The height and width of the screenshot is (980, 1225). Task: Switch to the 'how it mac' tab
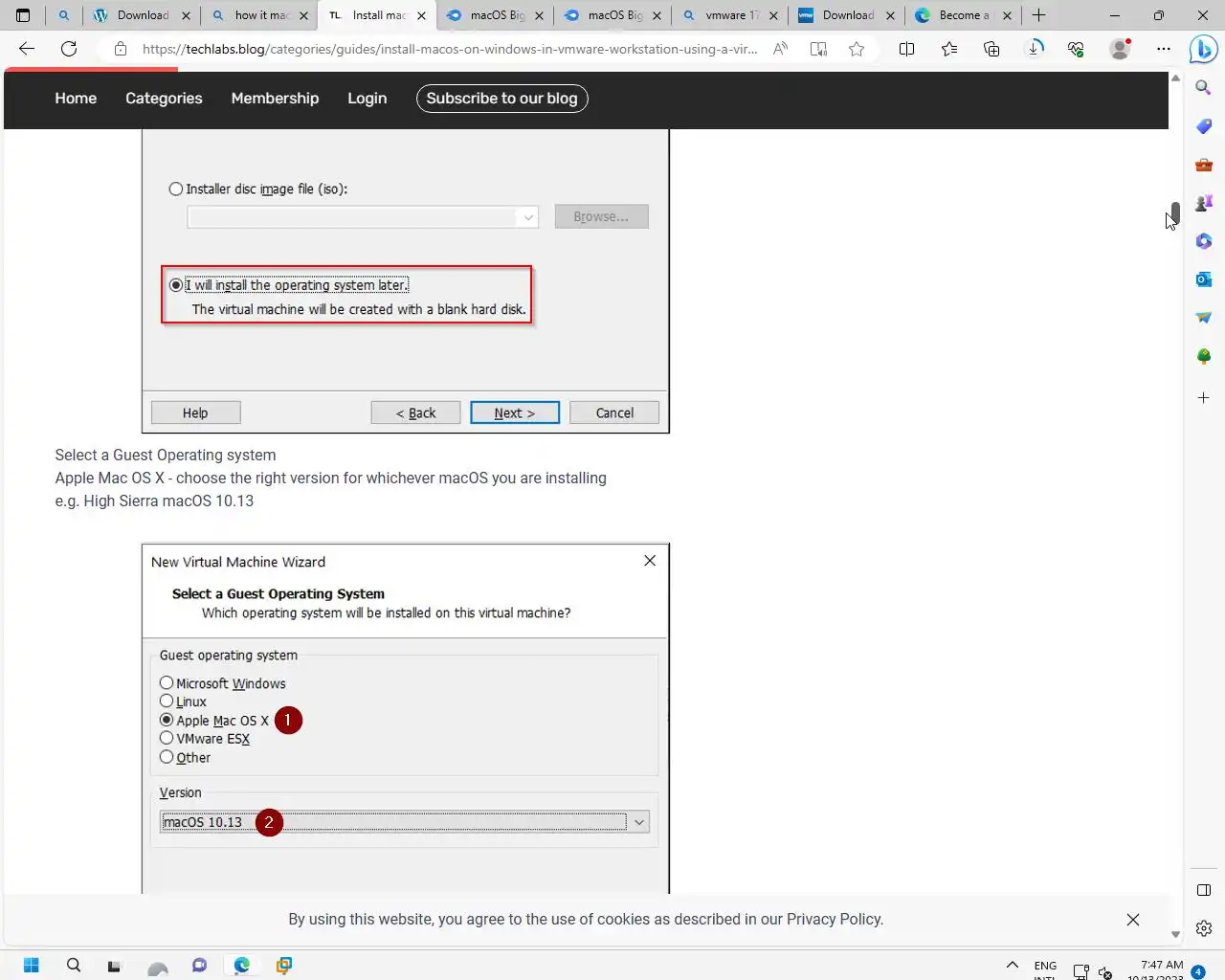260,15
